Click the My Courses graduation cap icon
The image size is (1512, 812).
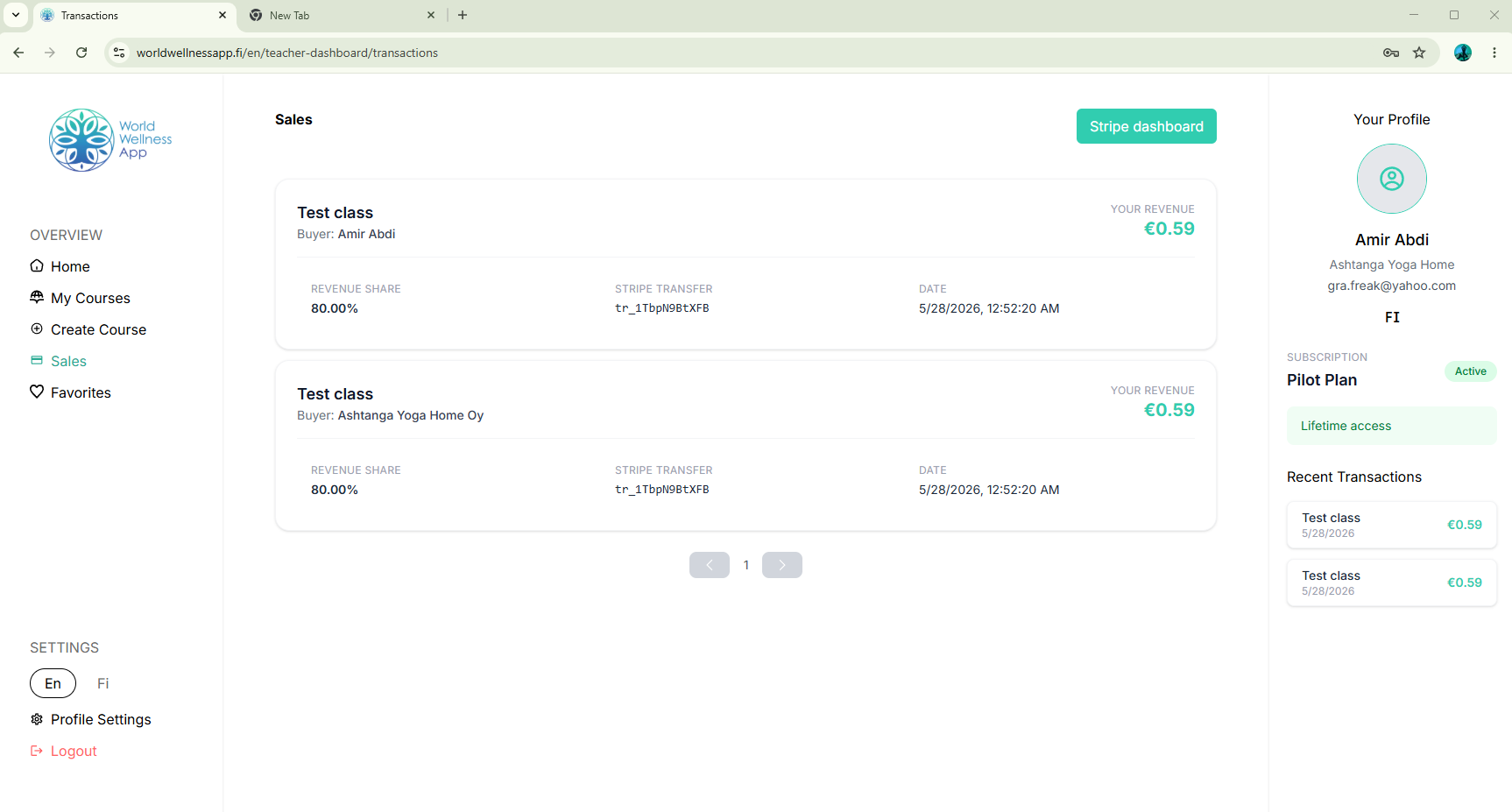point(37,297)
